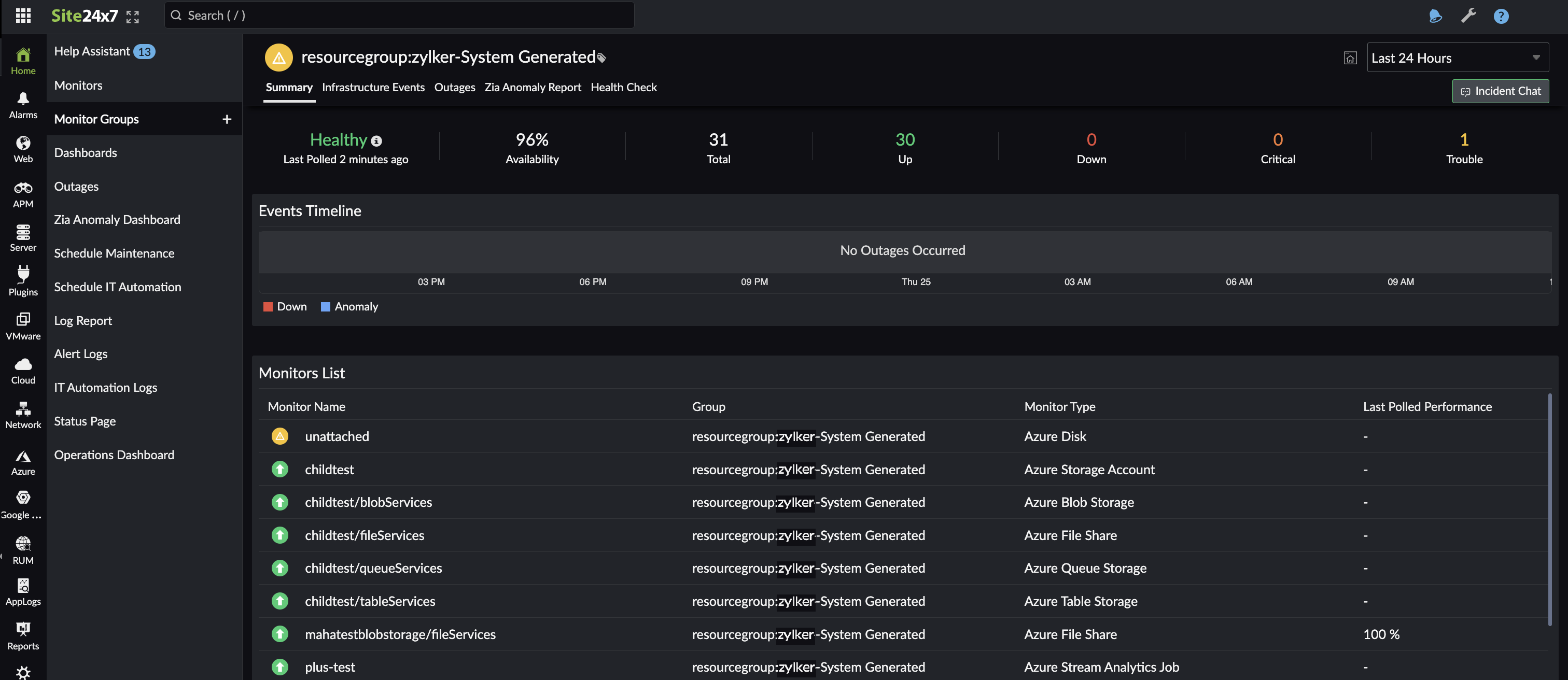
Task: Switch to the Outages tab
Action: [x=455, y=88]
